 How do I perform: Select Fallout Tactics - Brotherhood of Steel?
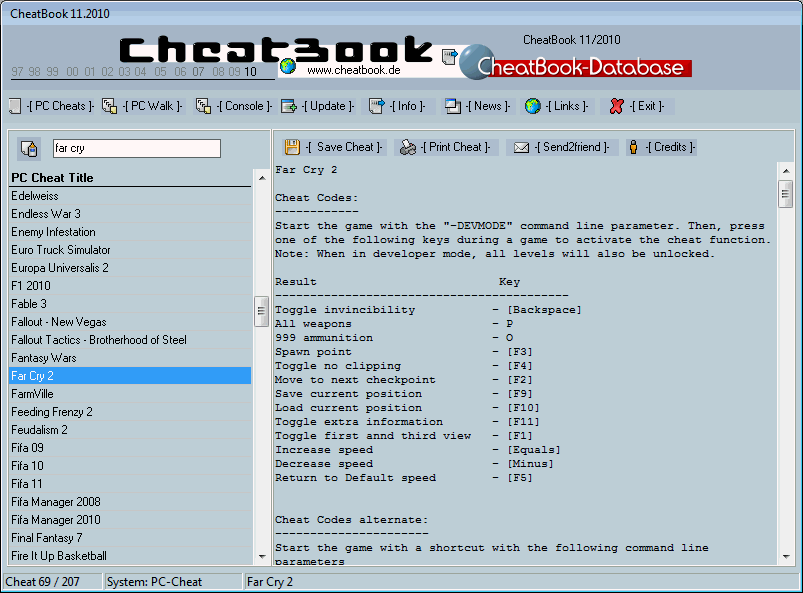coord(131,340)
